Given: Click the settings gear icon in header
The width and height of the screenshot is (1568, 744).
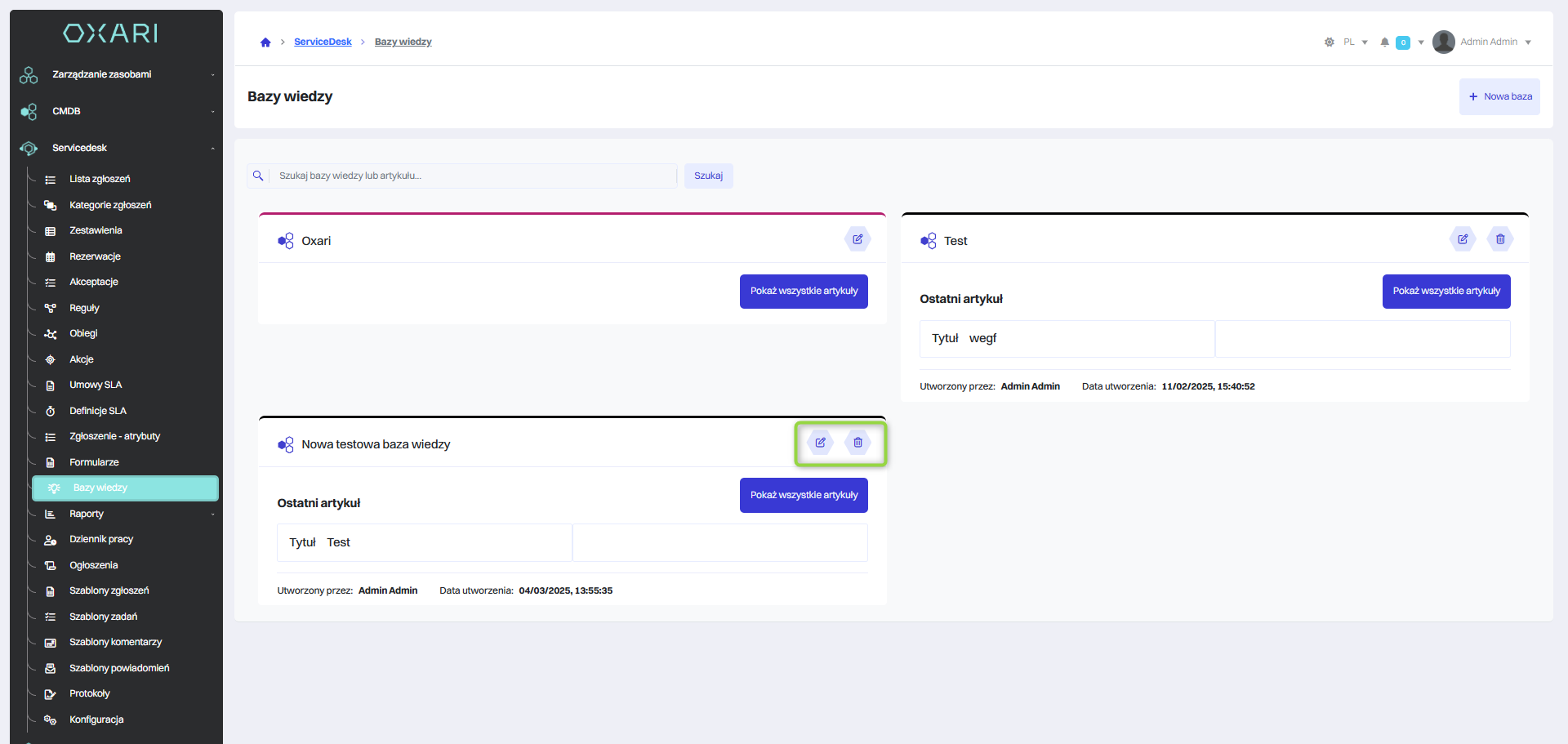Looking at the screenshot, I should (x=1329, y=42).
